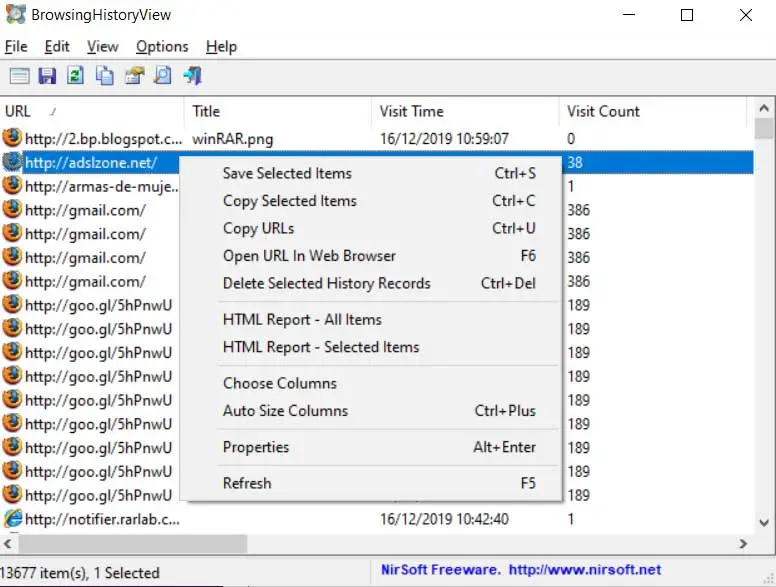Select the http://armas-de-muje.. URL row
Viewport: 776px width, 587px height.
pos(102,187)
